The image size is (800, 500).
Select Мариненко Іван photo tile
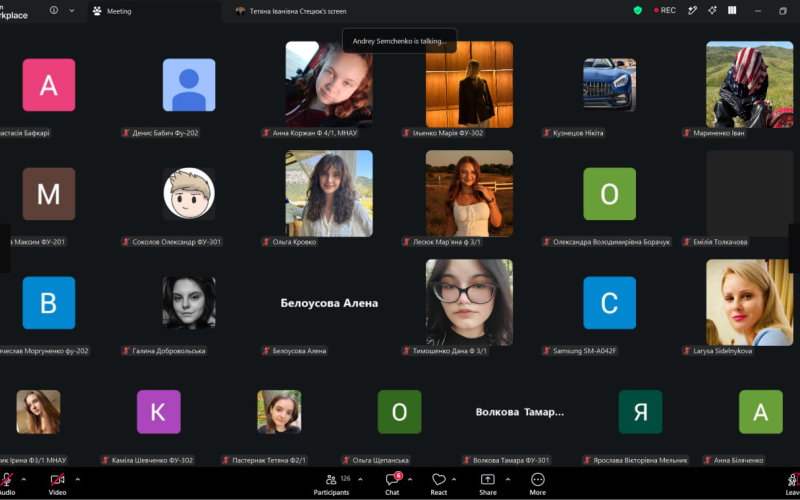coord(749,84)
